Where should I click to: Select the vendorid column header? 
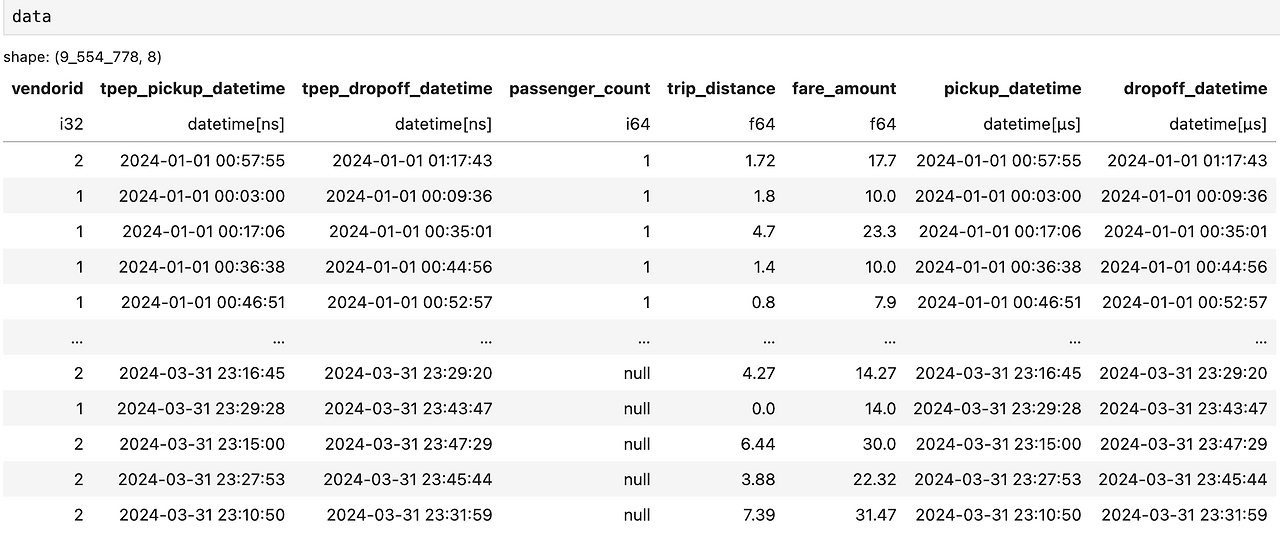(x=47, y=89)
